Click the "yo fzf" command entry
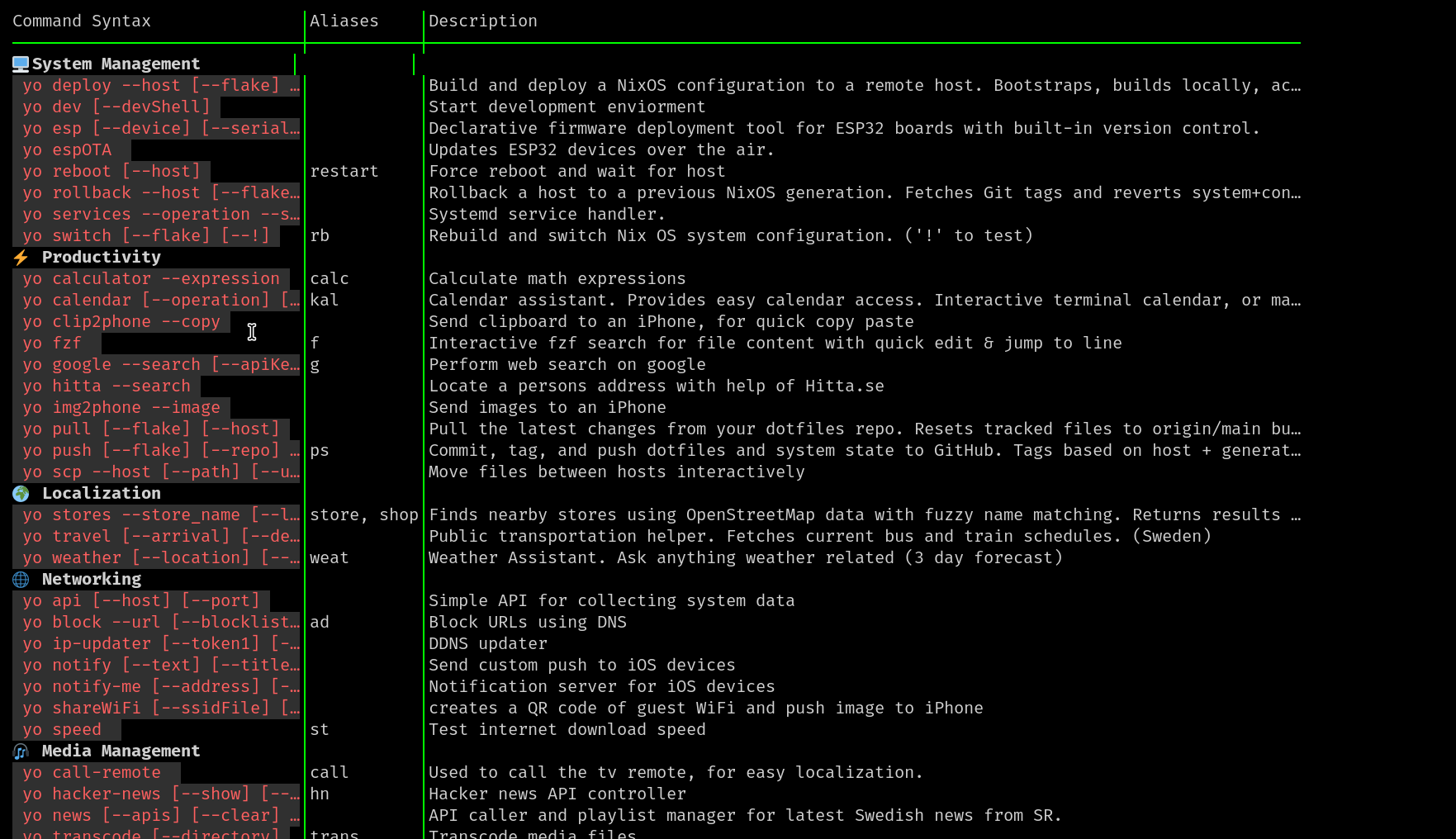This screenshot has height=839, width=1456. tap(52, 344)
